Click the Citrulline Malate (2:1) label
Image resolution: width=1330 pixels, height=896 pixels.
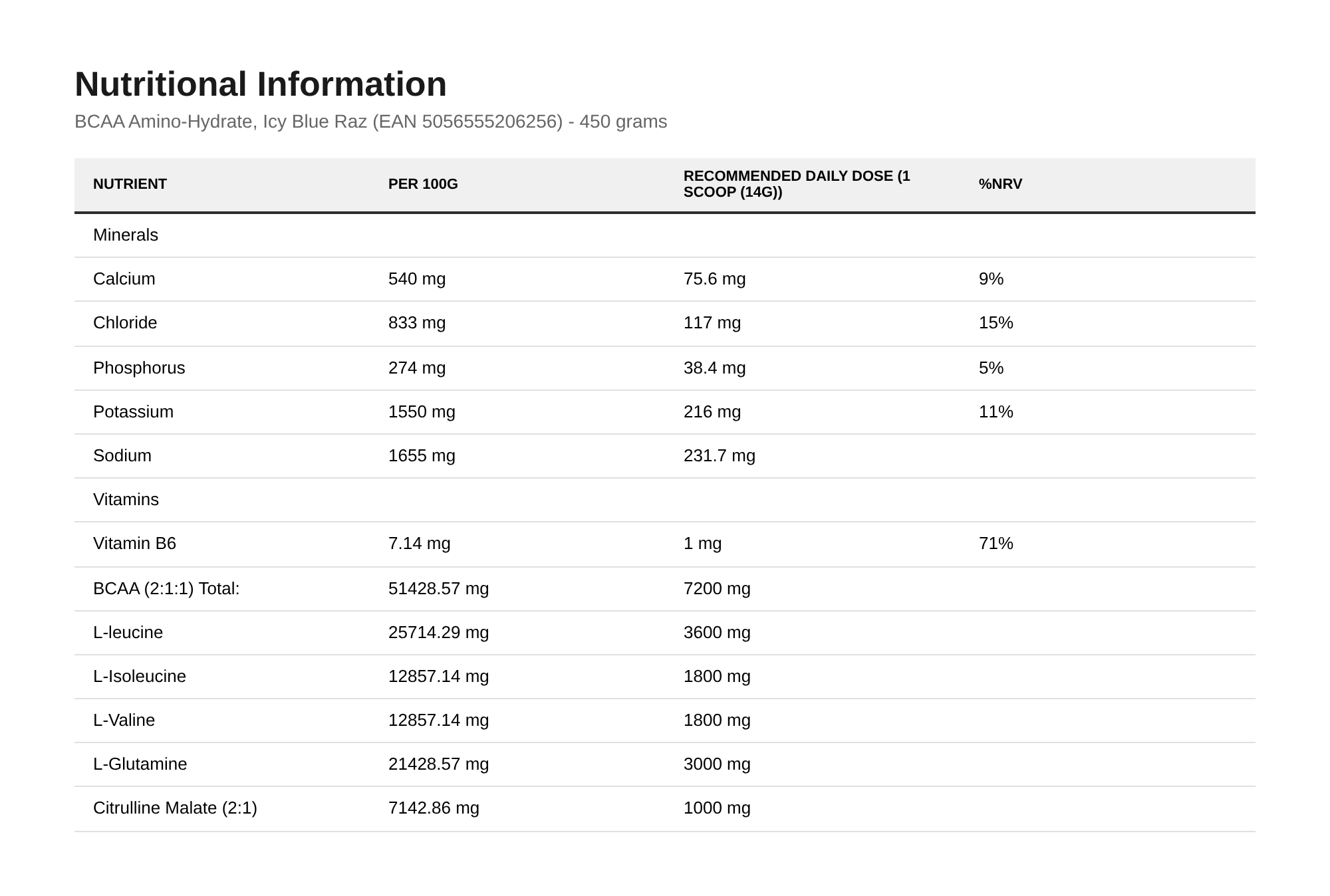(x=175, y=808)
